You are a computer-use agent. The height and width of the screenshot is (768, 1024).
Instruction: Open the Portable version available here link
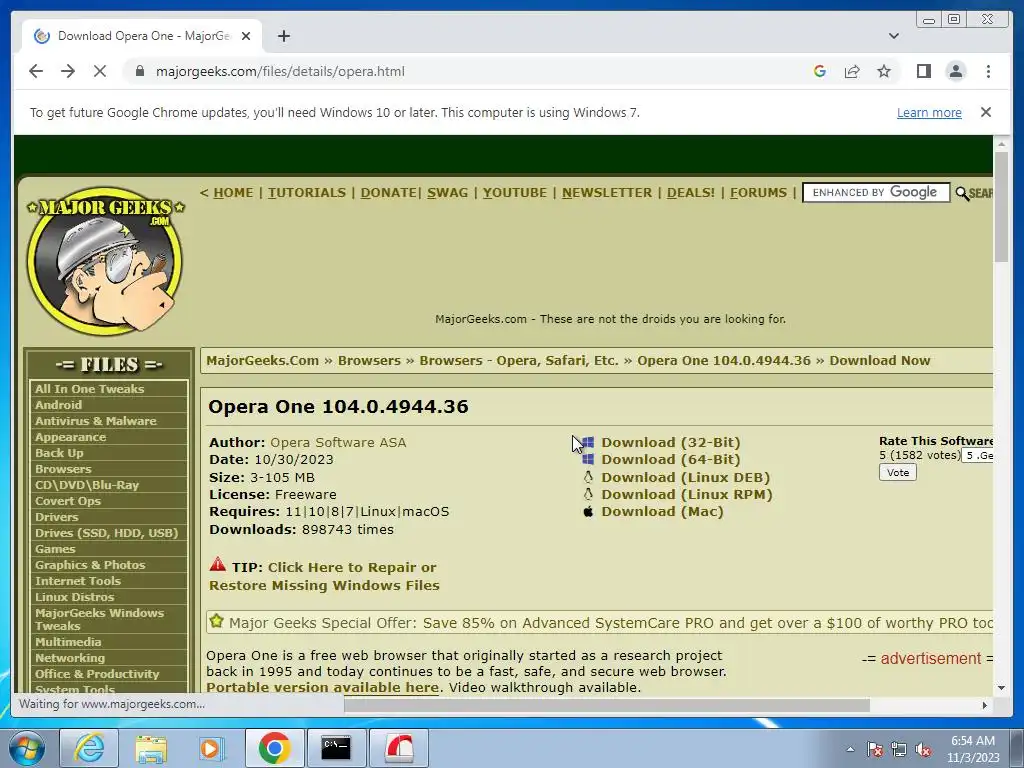(x=323, y=687)
